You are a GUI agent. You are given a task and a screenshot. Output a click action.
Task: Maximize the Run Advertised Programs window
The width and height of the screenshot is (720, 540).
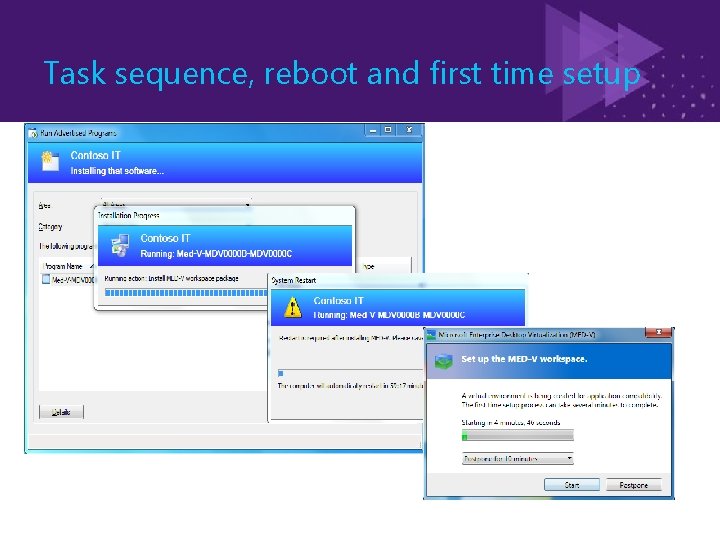(x=388, y=130)
